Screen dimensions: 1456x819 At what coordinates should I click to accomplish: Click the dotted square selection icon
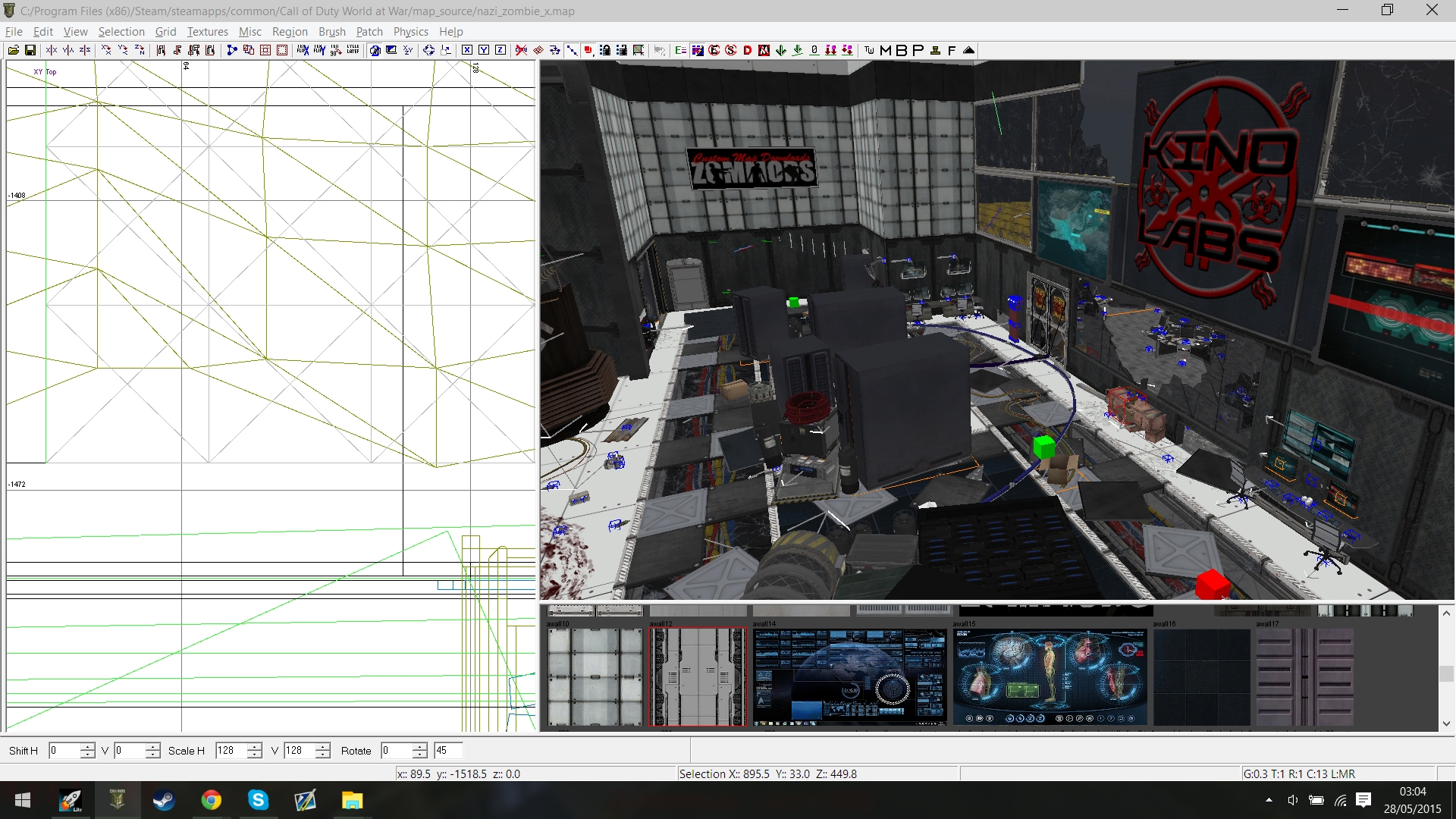tap(281, 50)
